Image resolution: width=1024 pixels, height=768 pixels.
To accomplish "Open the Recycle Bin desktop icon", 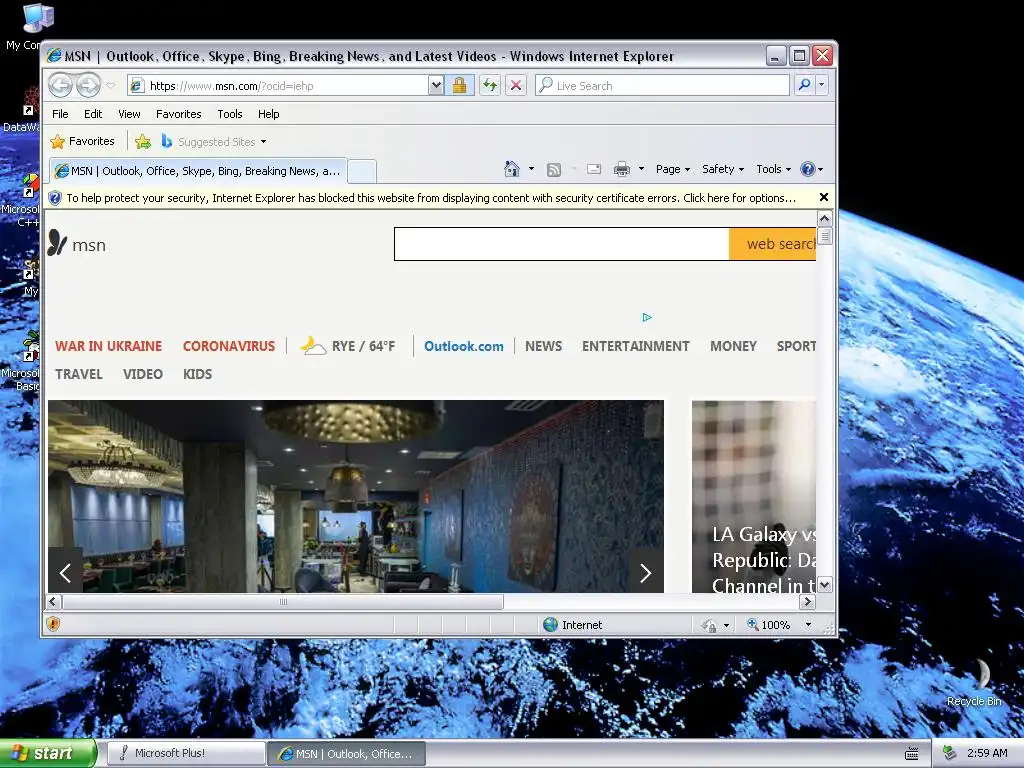I will tap(974, 682).
